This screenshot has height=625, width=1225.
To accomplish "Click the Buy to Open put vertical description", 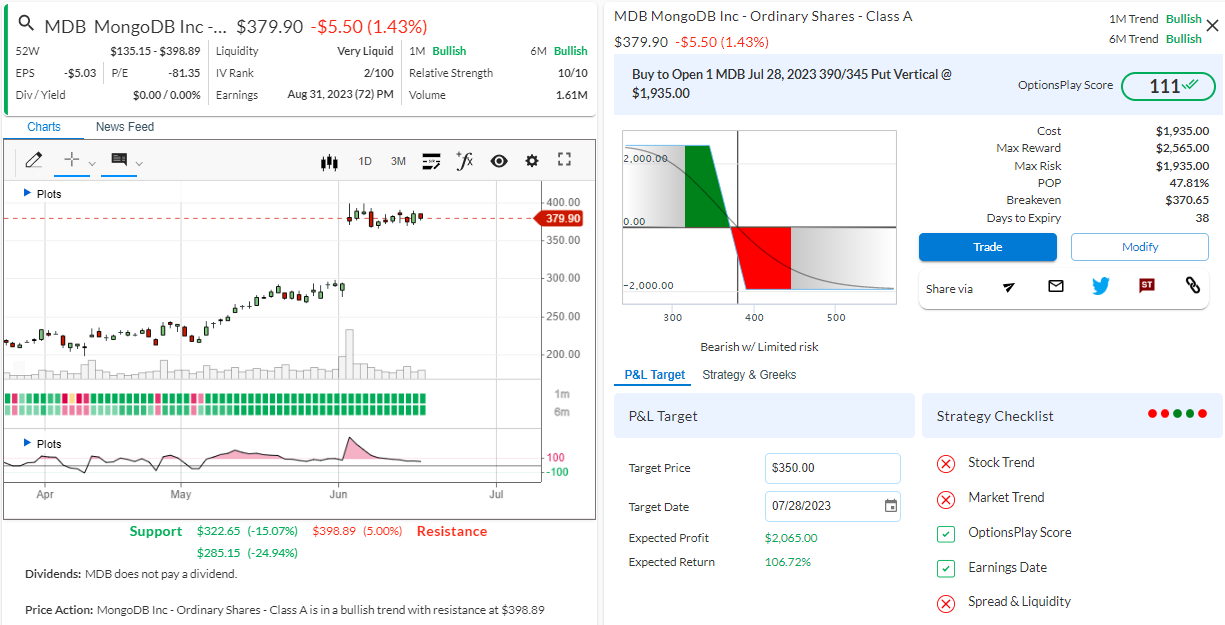I will point(792,84).
